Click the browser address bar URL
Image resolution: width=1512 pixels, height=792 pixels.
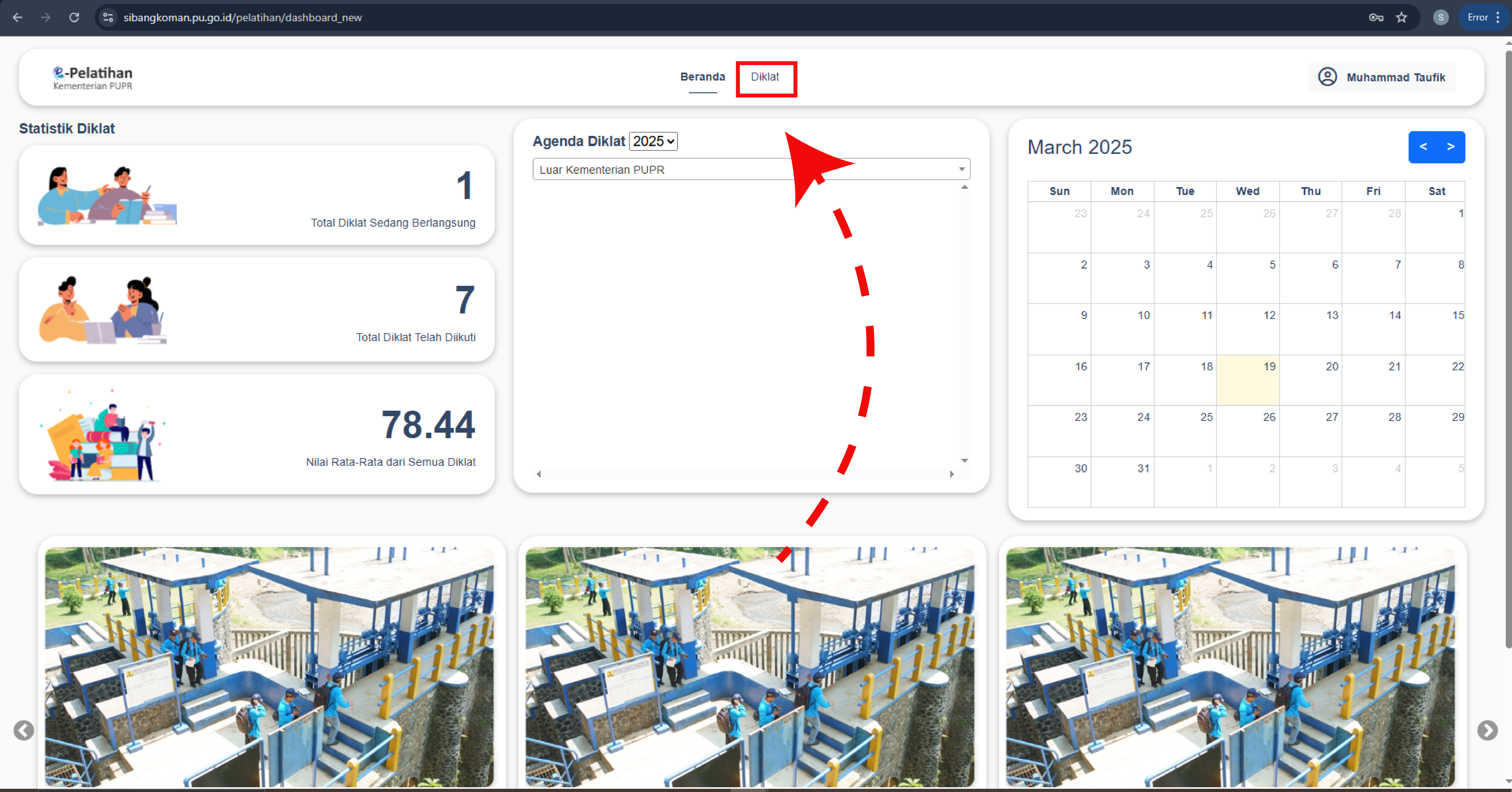point(242,18)
